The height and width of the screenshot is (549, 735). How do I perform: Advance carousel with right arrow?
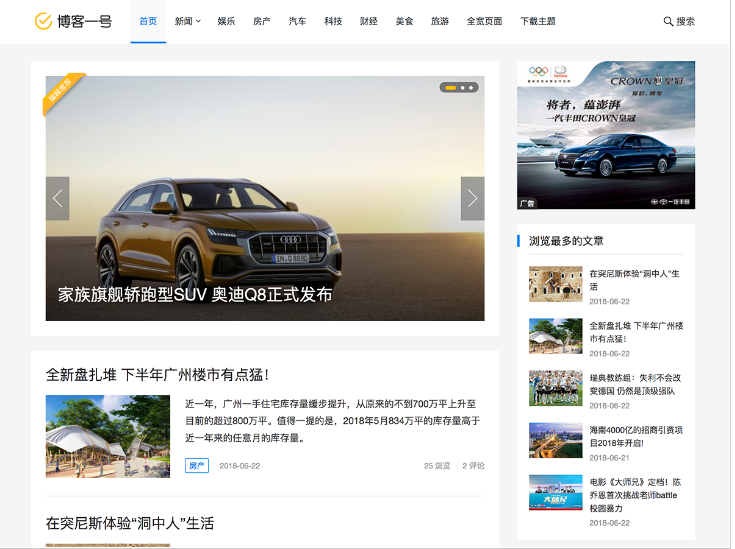(472, 198)
